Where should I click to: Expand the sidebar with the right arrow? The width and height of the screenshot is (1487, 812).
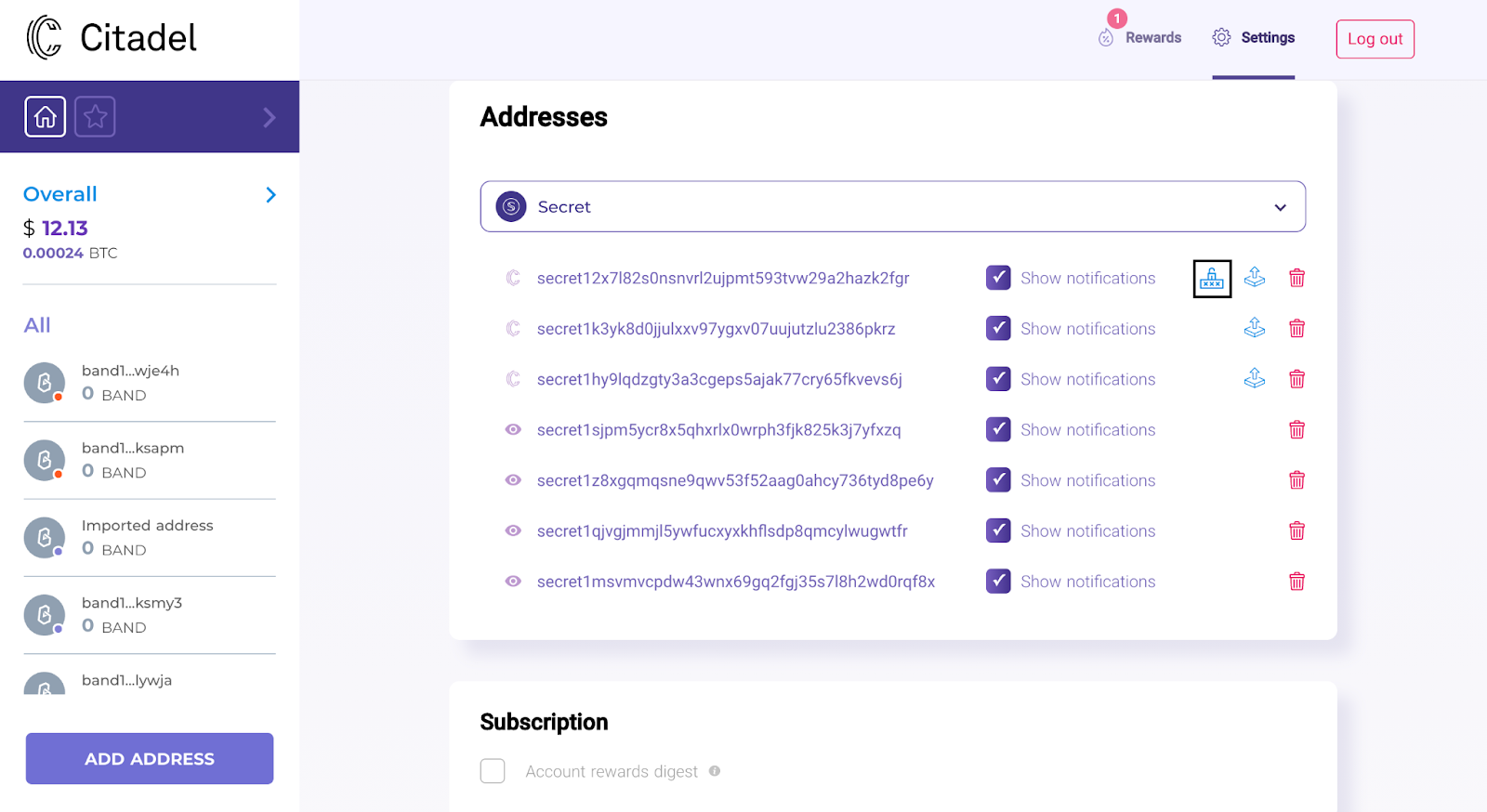coord(270,117)
